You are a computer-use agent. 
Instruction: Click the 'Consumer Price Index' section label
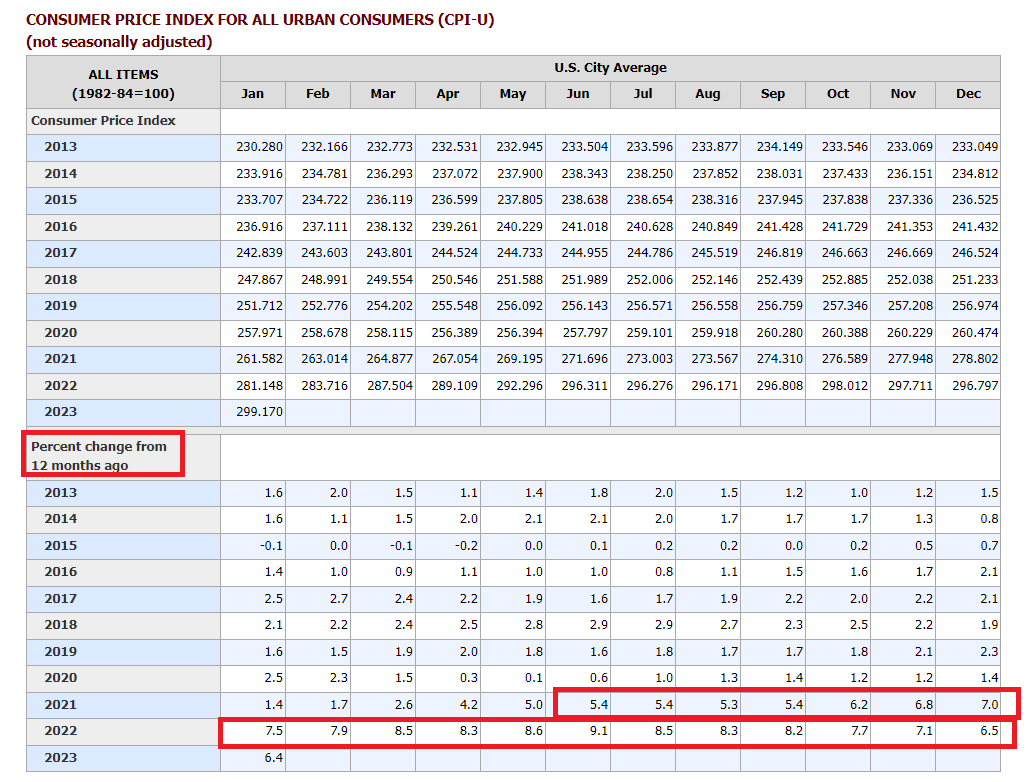(x=103, y=121)
